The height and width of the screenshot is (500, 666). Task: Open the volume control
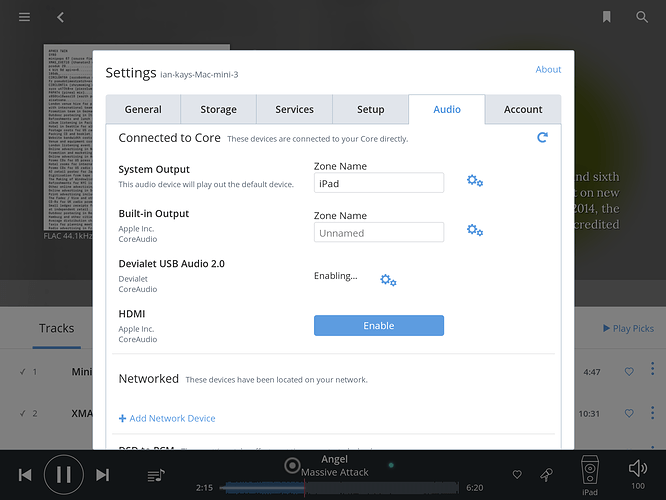click(638, 469)
